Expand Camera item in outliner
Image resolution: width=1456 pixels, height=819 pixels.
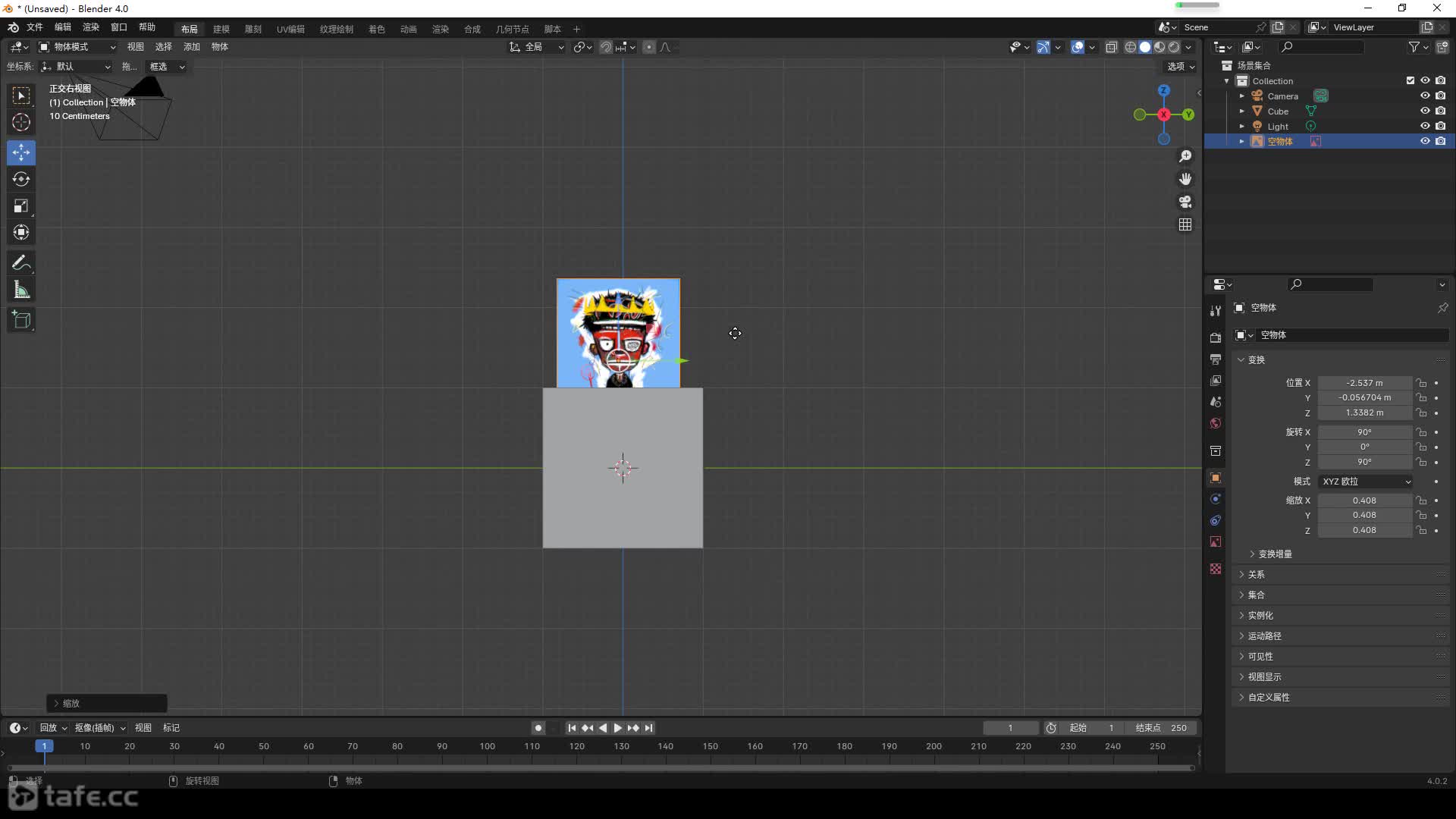tap(1241, 96)
